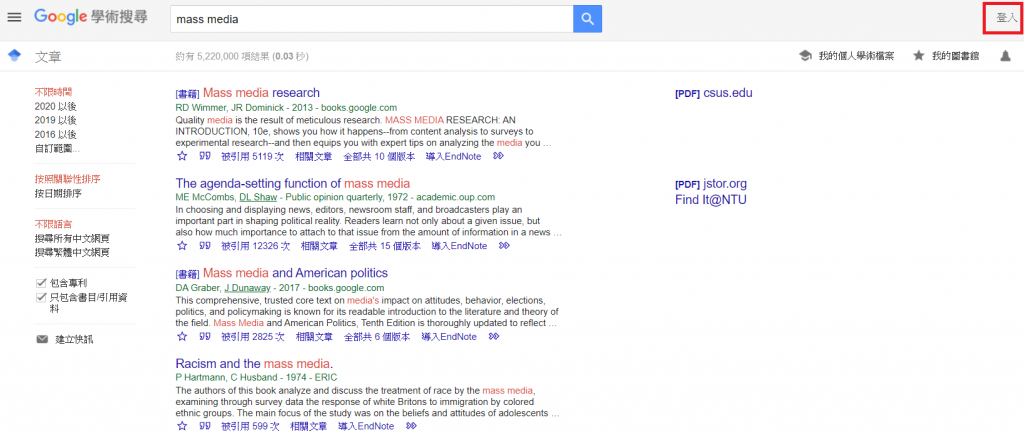Expand more for 'Racism and the mass media'
1024x440 pixels.
pyautogui.click(x=411, y=426)
